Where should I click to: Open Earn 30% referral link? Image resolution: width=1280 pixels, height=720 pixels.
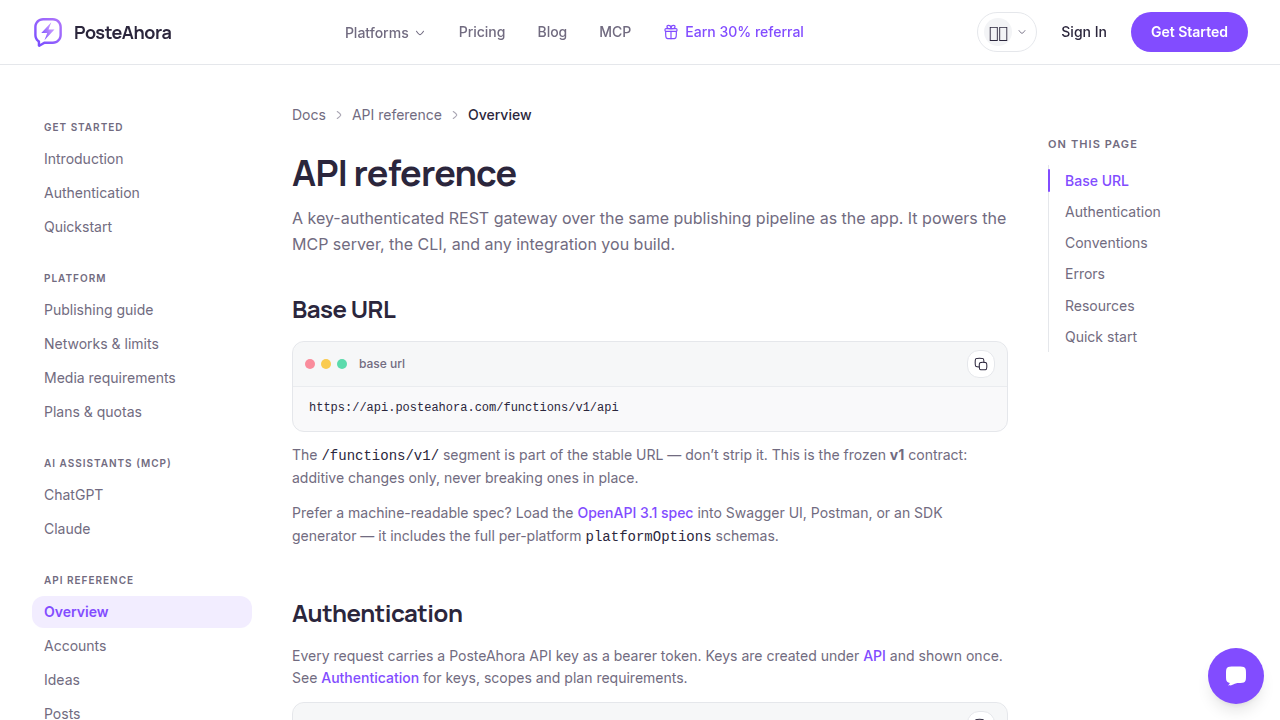click(x=734, y=32)
